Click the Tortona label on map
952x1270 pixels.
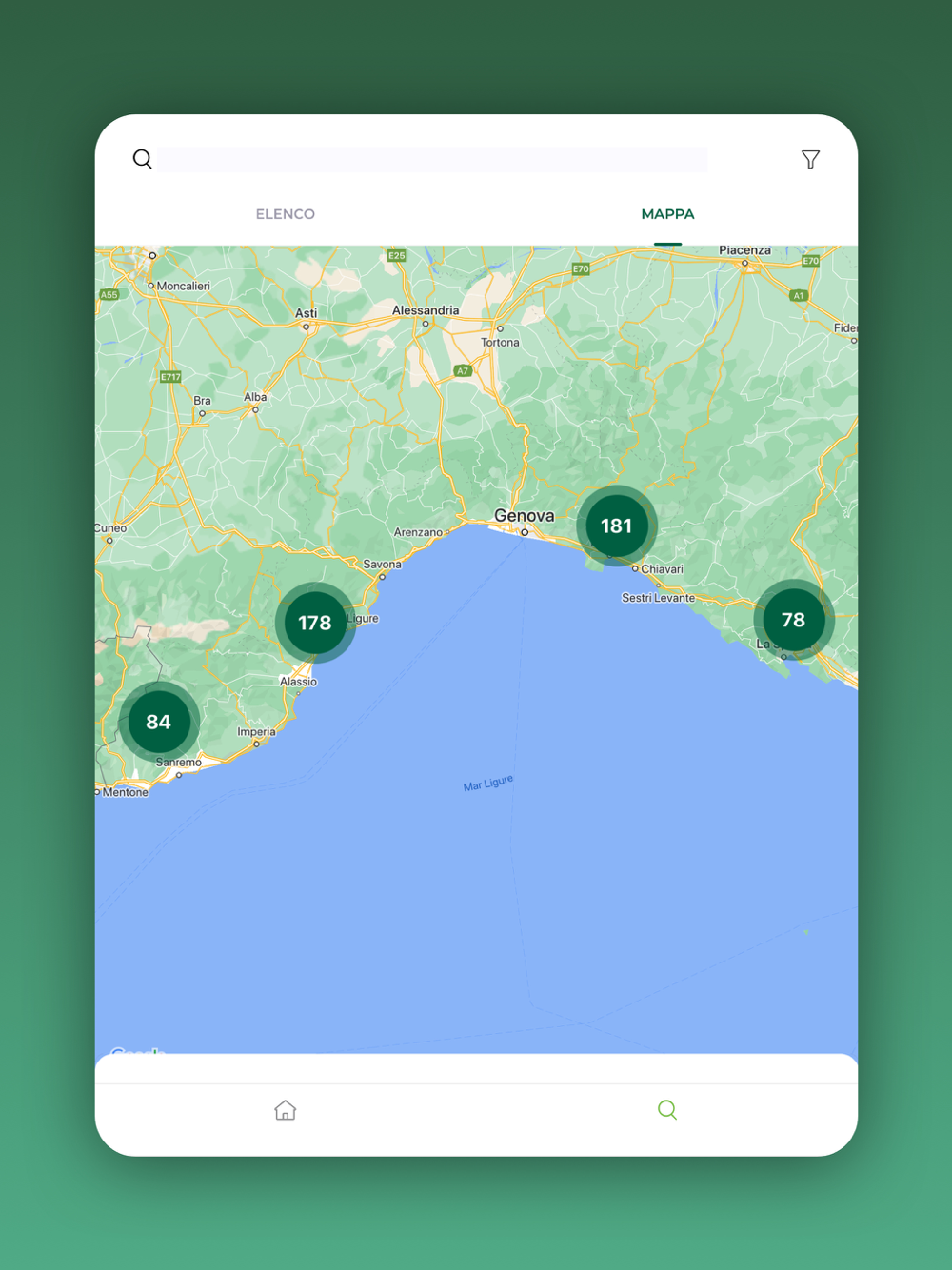pos(500,343)
